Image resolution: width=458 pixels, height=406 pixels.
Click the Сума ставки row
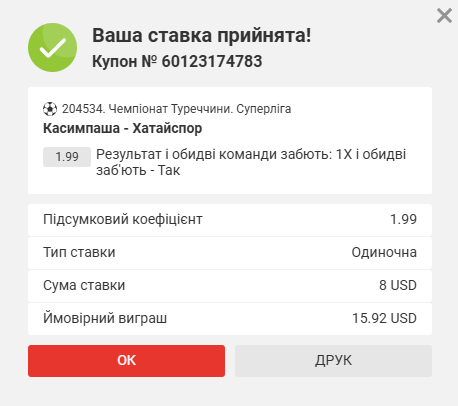click(x=230, y=286)
